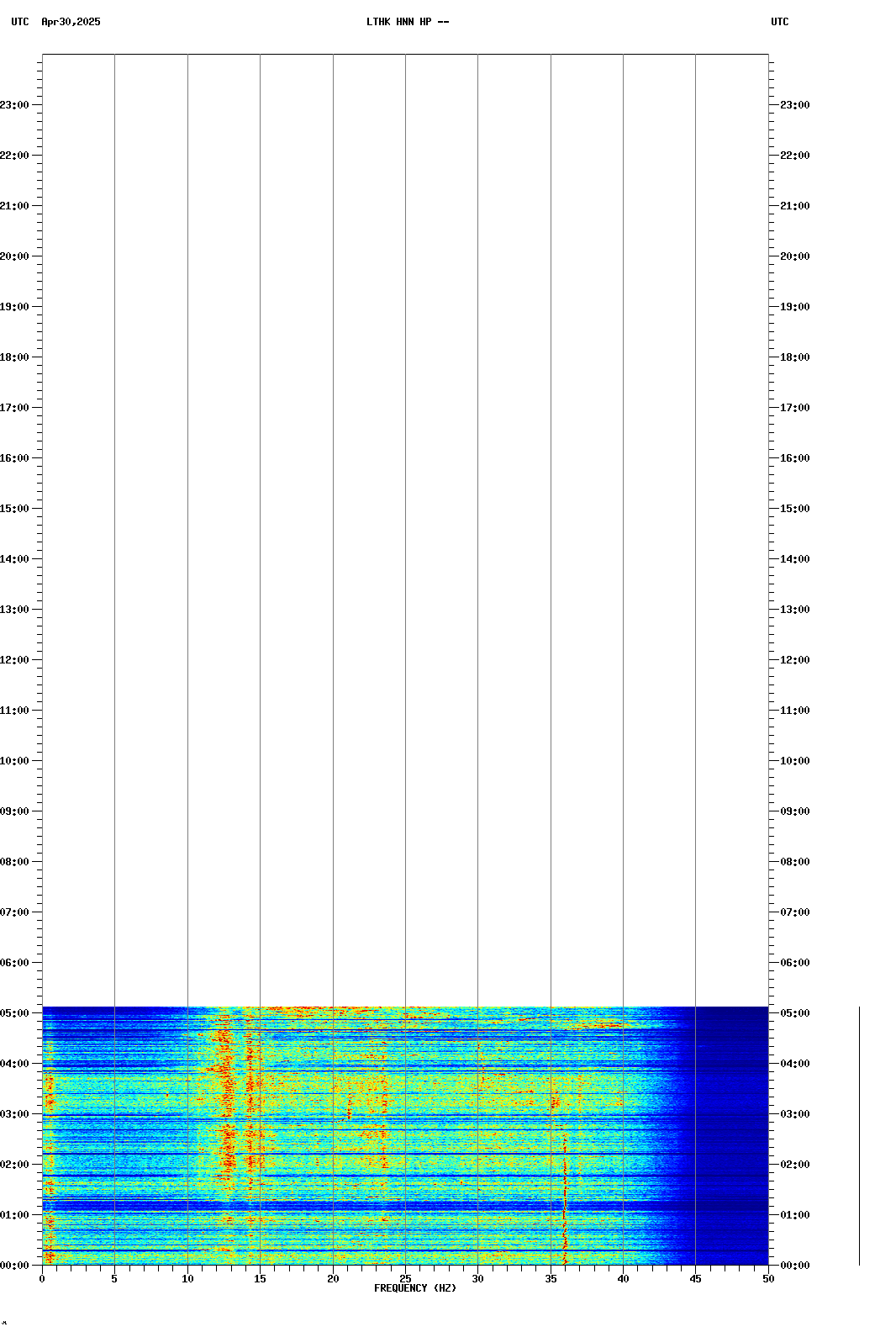The height and width of the screenshot is (1332, 896).
Task: Click the 20:00 label on left time axis
Action: coord(14,256)
